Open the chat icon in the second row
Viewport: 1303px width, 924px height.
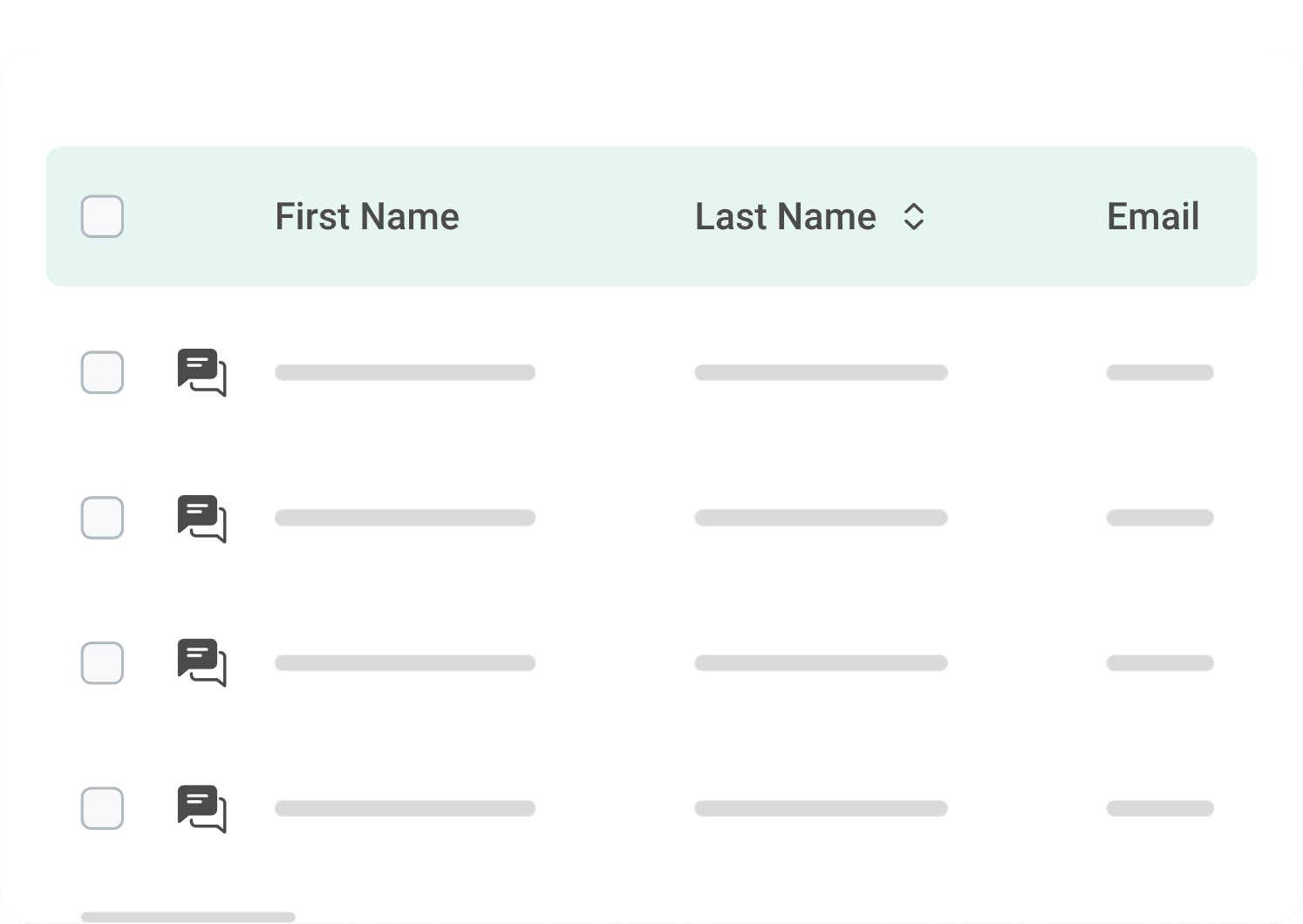point(201,518)
